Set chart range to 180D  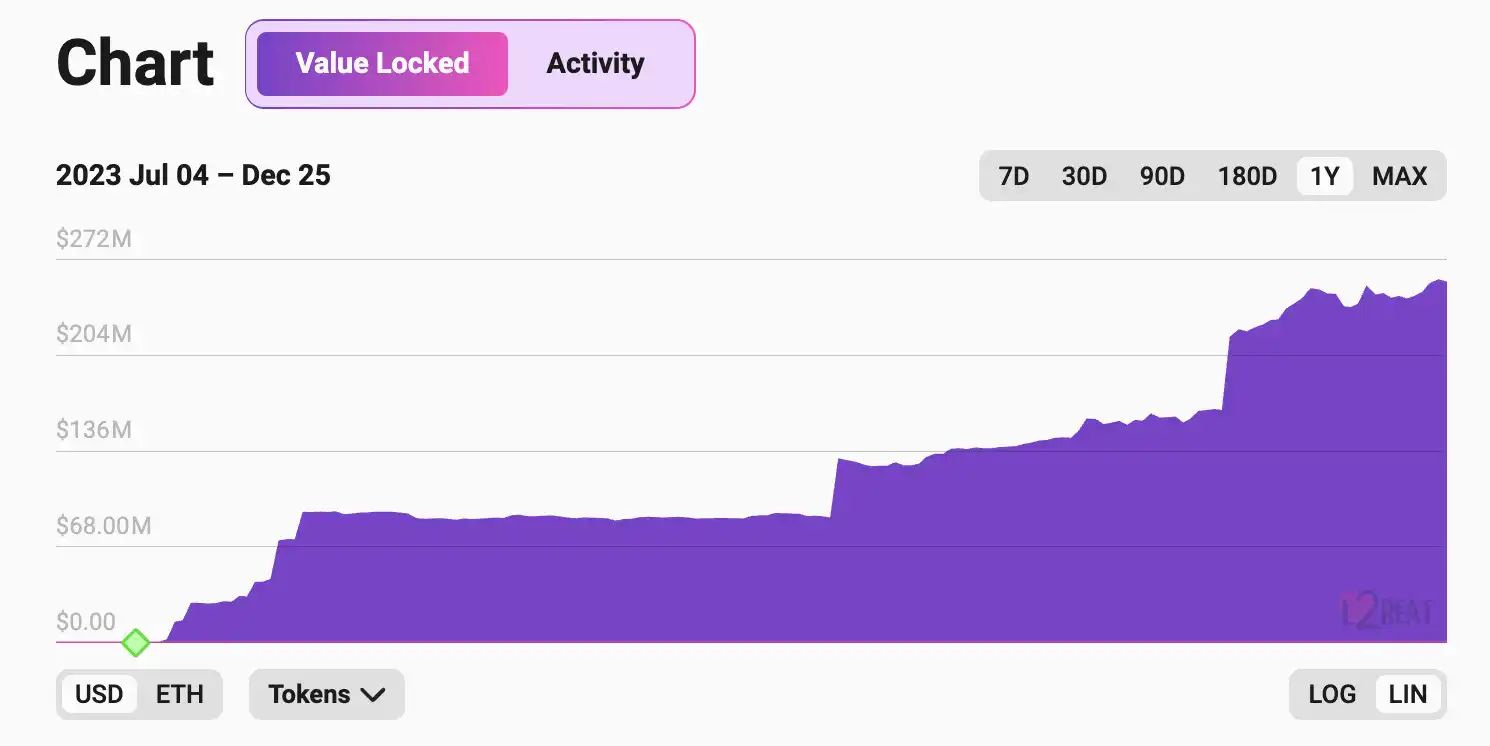pyautogui.click(x=1247, y=177)
